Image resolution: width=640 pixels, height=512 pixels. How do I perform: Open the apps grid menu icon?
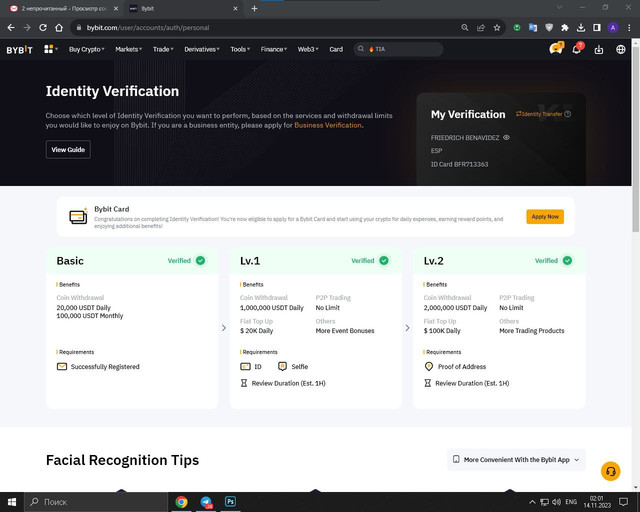pos(49,49)
